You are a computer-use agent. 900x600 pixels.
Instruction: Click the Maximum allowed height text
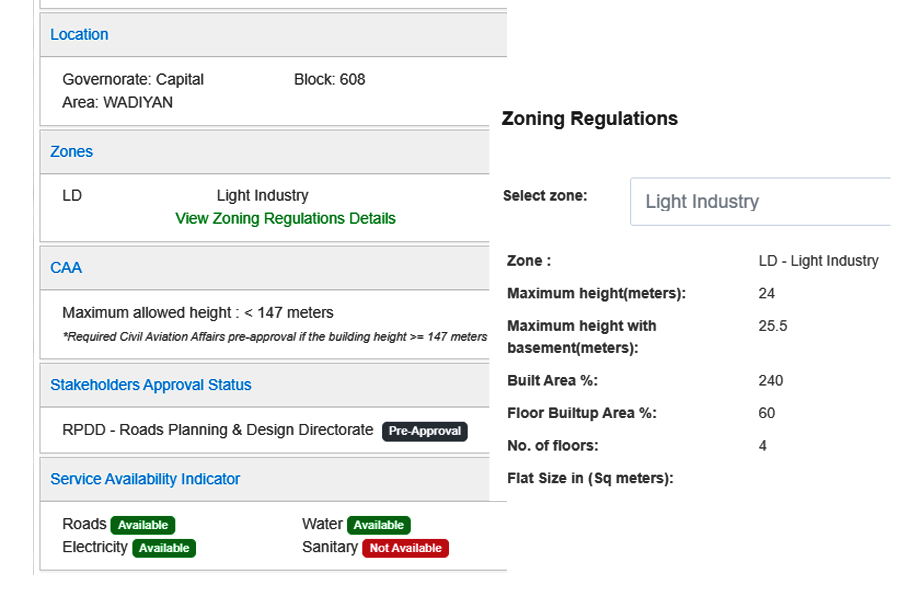[198, 313]
